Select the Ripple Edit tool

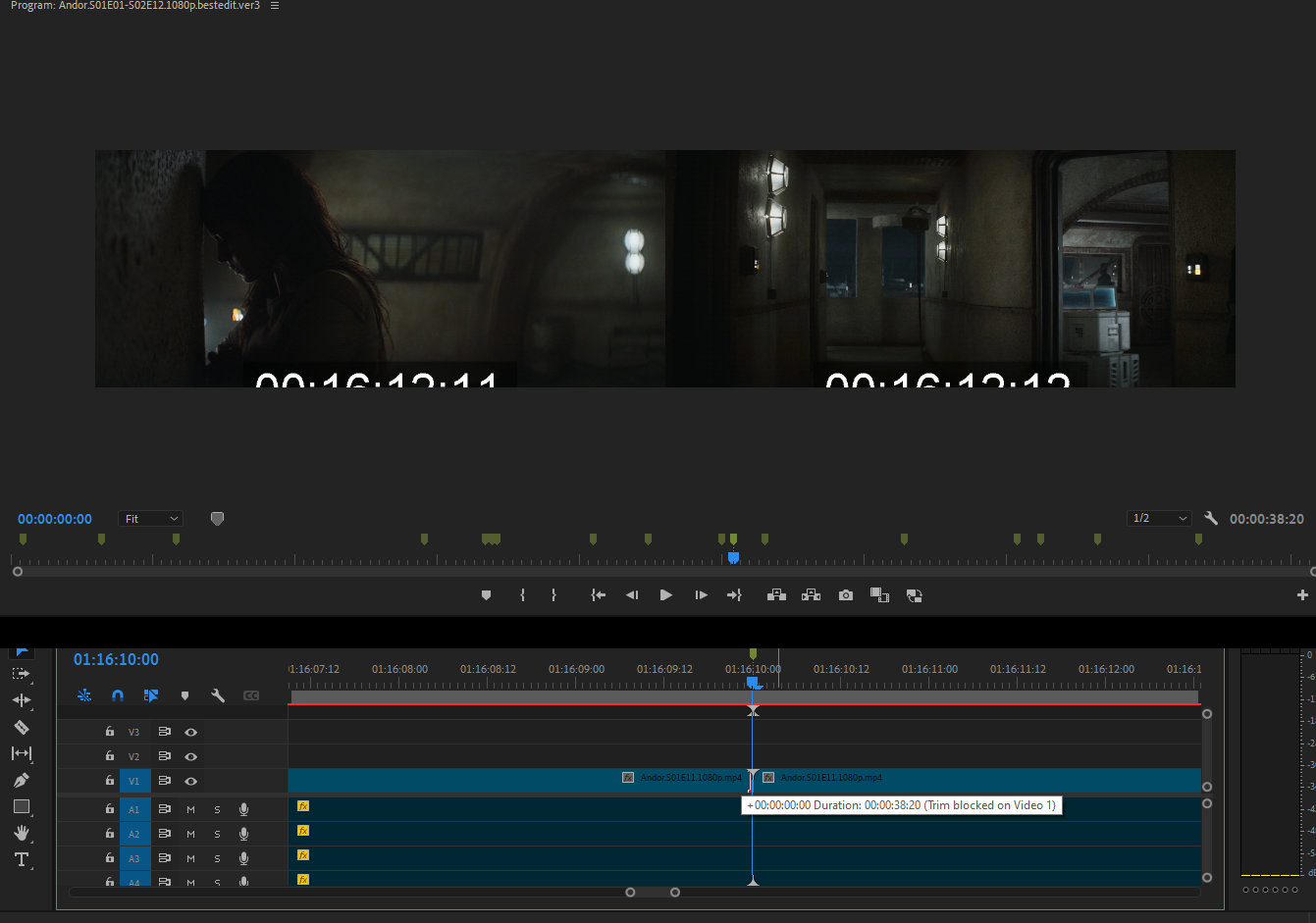point(21,700)
